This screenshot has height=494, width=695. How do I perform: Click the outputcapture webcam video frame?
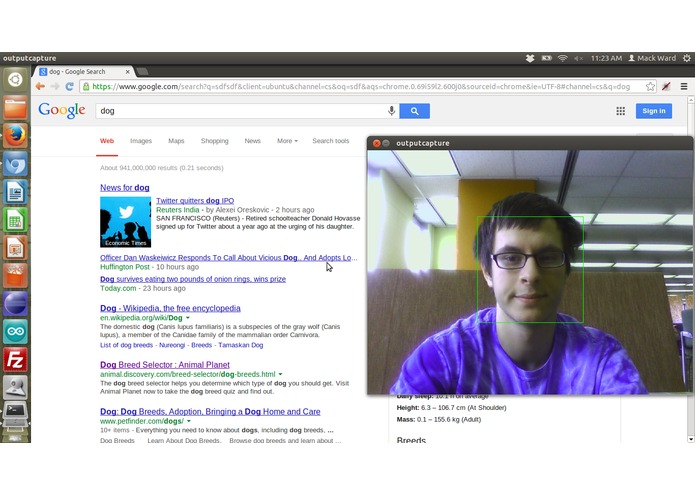530,272
